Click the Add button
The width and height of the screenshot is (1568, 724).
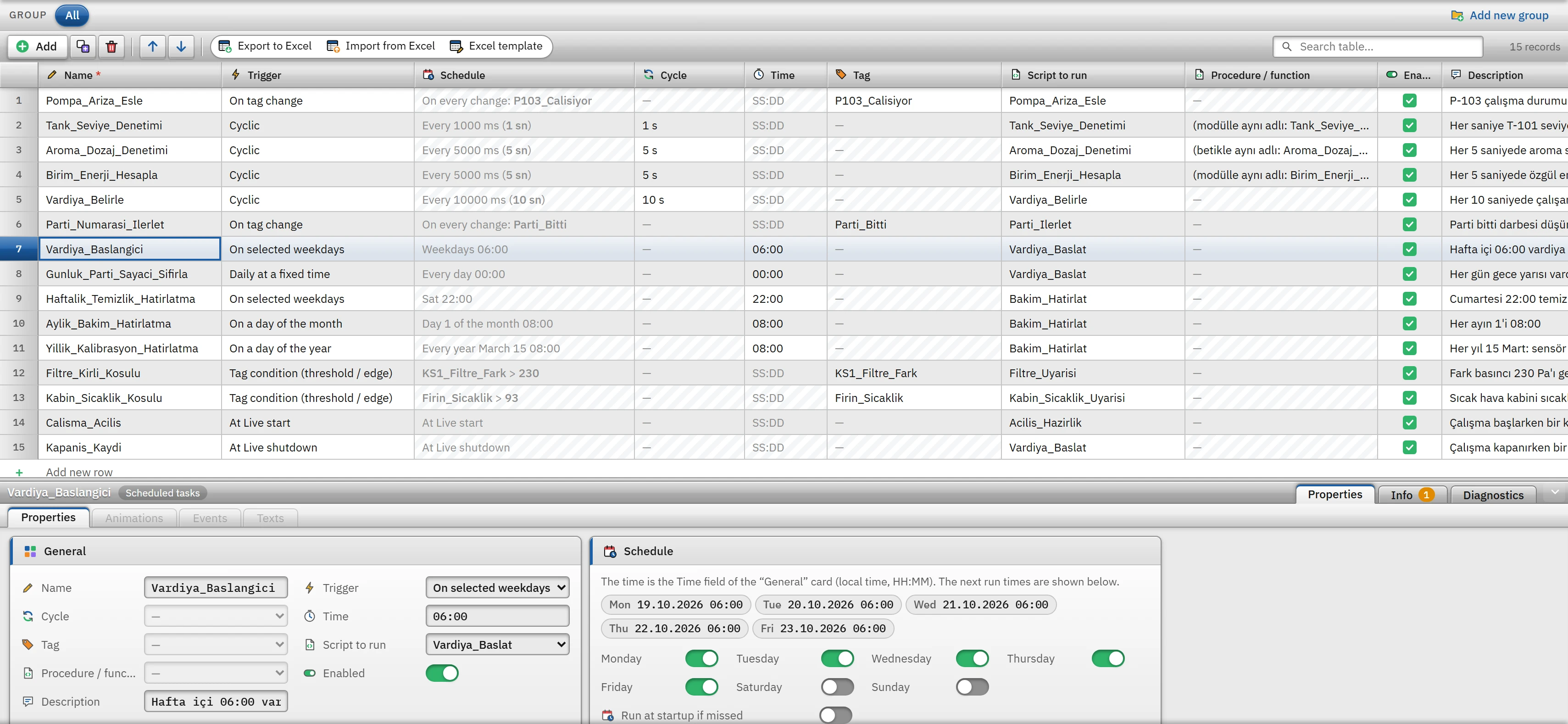(37, 46)
